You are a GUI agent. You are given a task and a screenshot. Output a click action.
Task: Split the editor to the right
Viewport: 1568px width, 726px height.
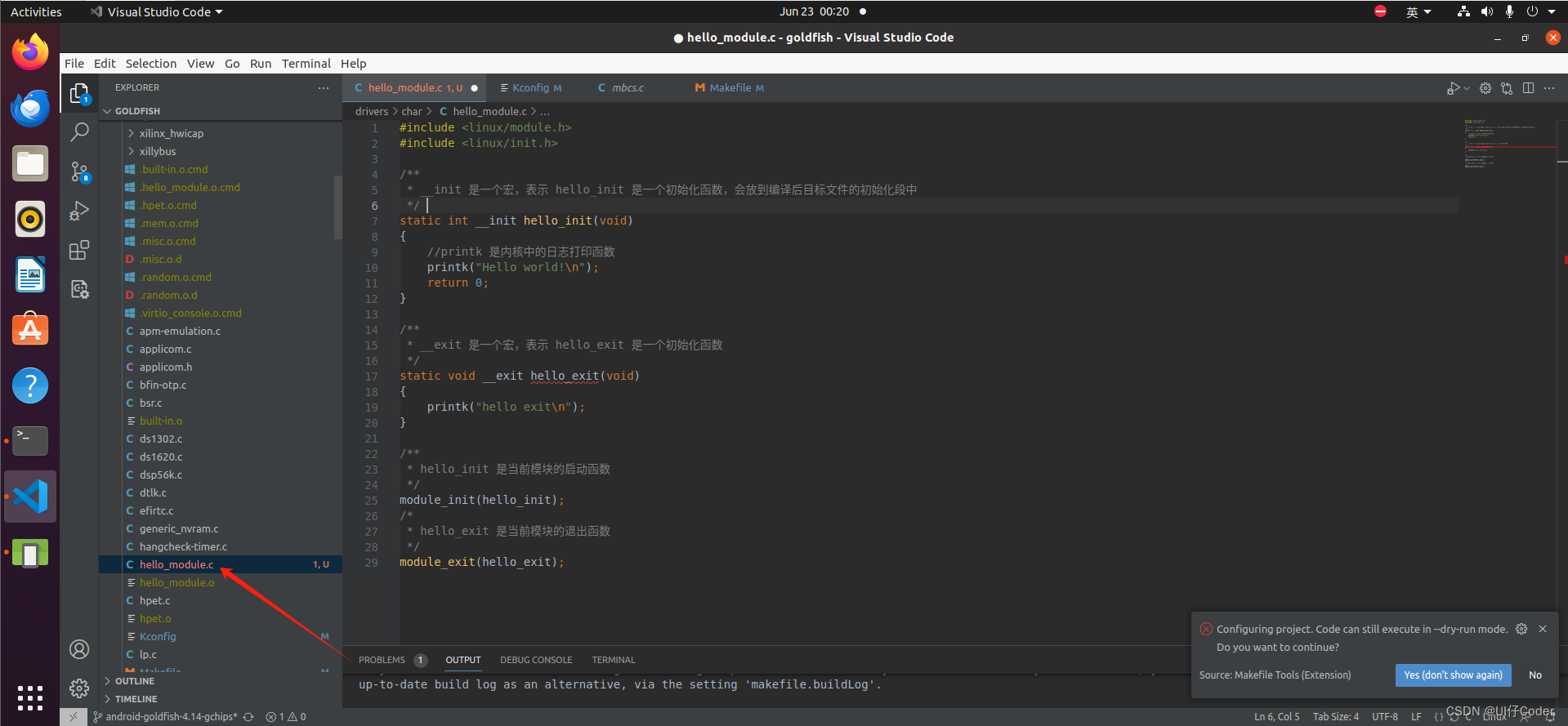pos(1528,88)
